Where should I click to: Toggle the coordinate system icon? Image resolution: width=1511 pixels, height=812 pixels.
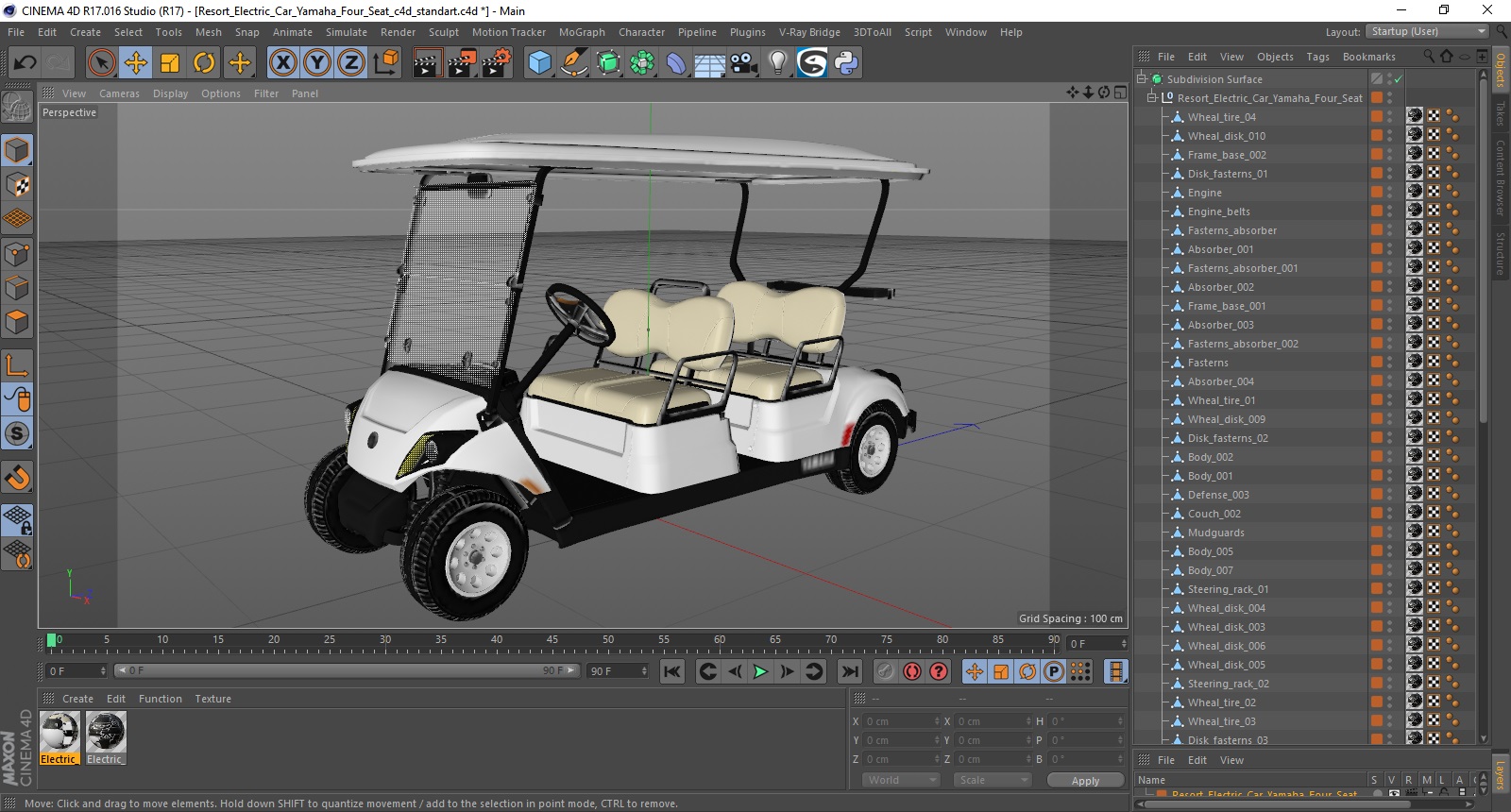click(x=385, y=63)
